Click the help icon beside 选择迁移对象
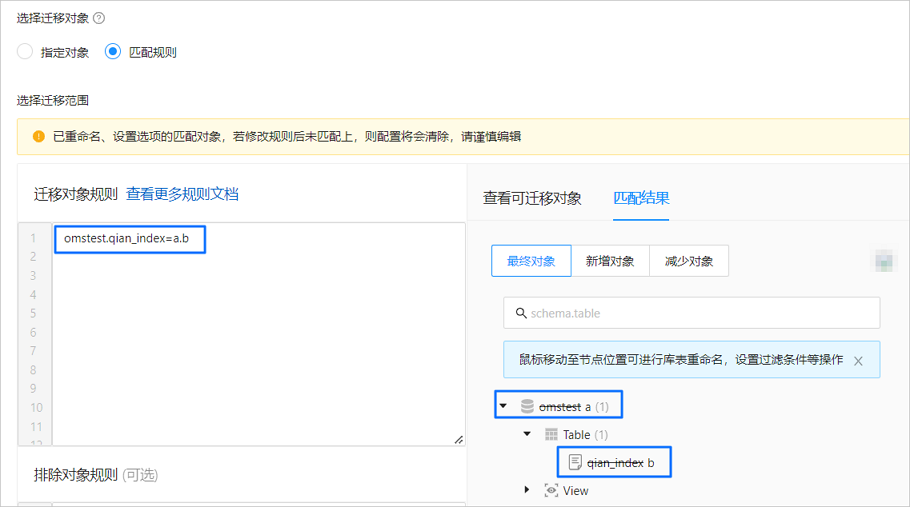This screenshot has width=910, height=507. (99, 19)
